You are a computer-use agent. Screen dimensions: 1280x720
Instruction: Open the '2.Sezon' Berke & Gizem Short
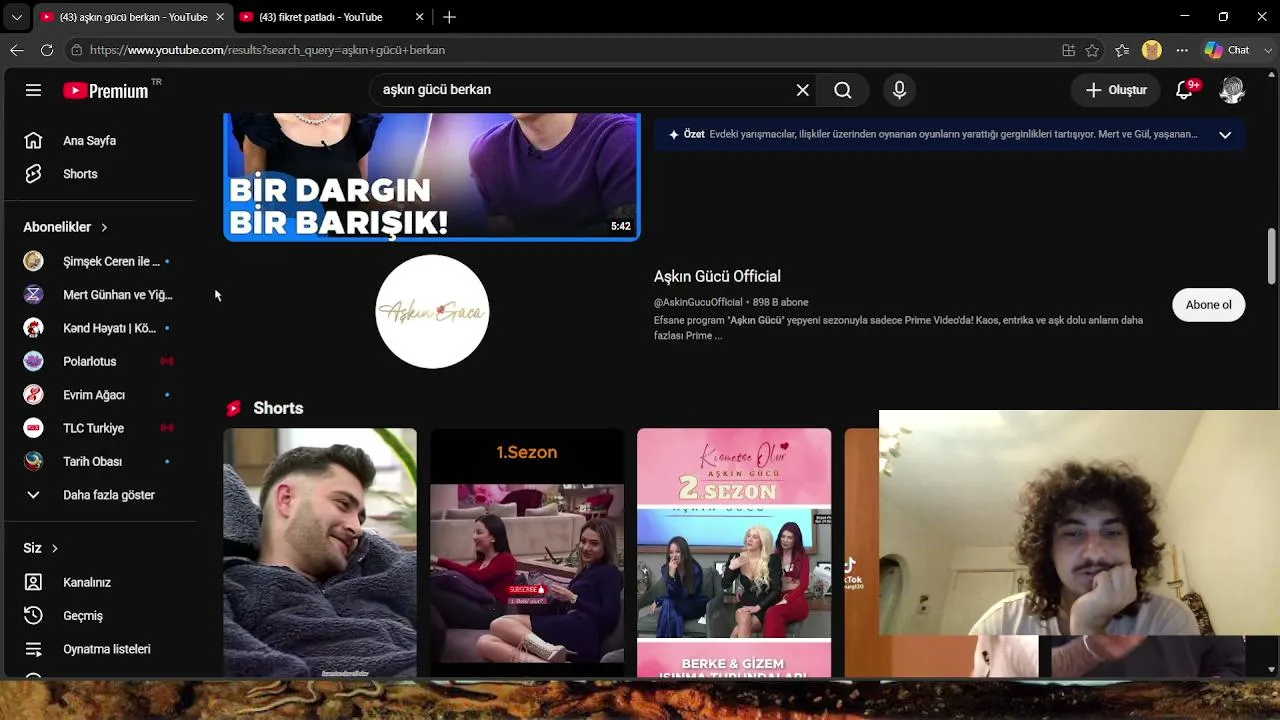(x=734, y=553)
